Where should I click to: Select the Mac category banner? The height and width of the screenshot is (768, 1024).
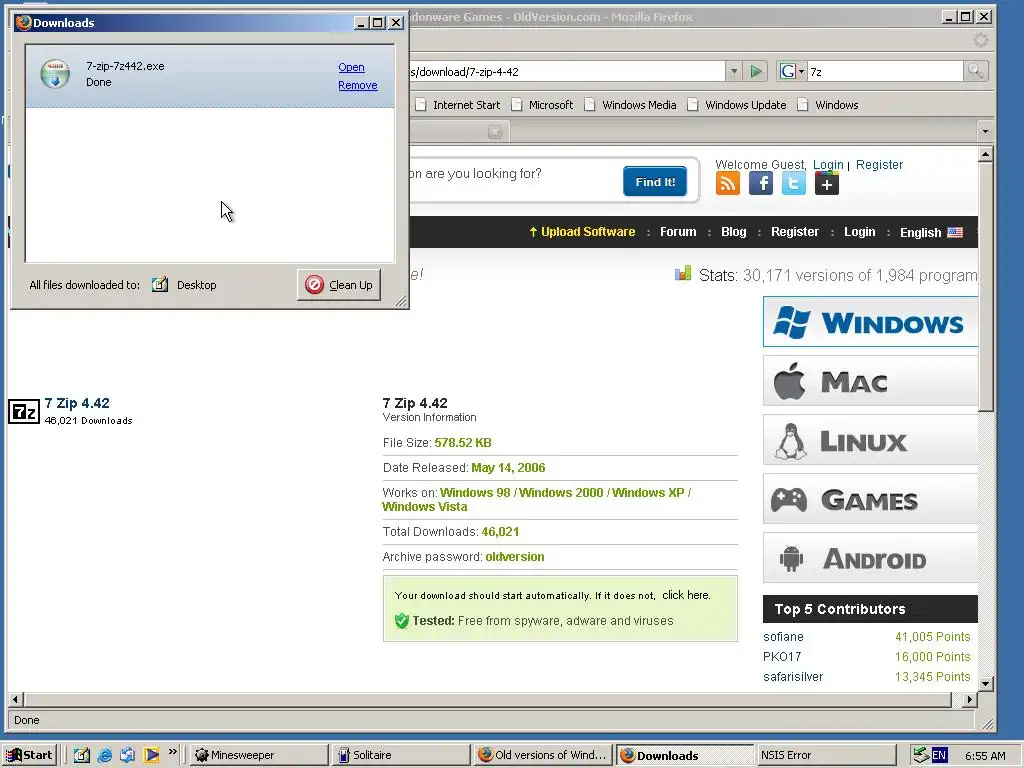pos(870,381)
